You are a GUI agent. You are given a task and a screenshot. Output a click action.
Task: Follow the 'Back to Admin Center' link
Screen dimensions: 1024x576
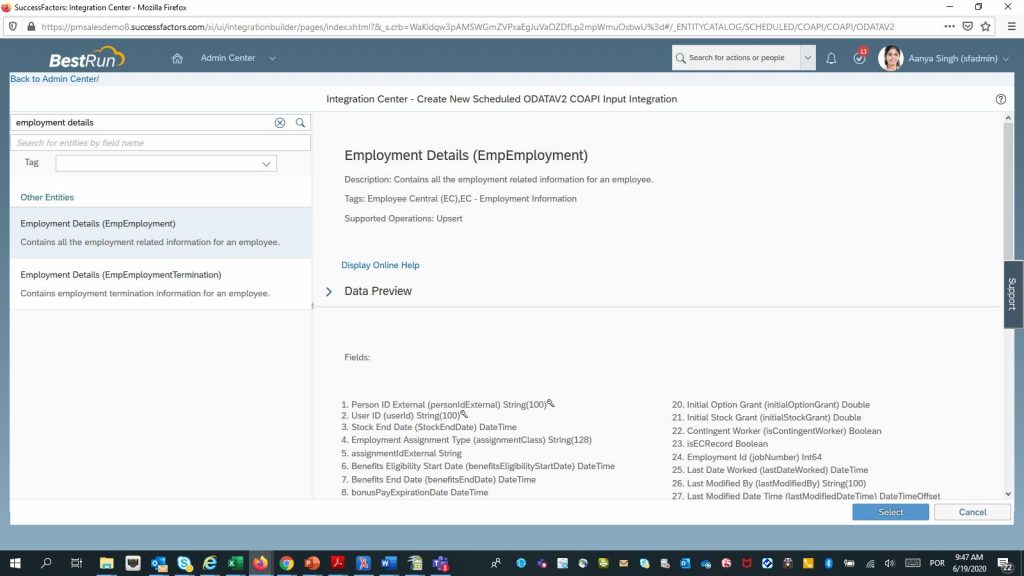(55, 79)
